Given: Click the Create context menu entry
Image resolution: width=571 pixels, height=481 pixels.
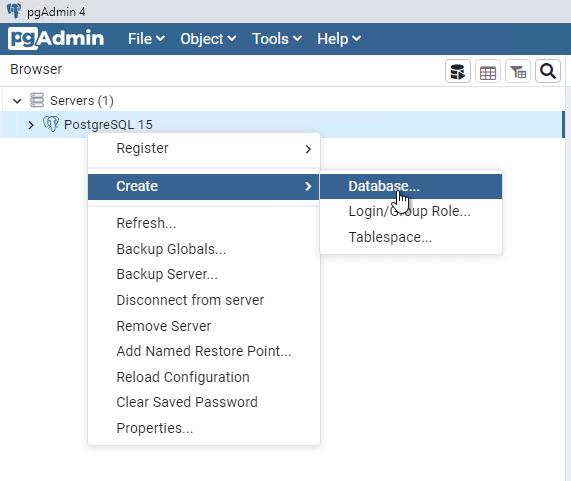Looking at the screenshot, I should coord(204,186).
